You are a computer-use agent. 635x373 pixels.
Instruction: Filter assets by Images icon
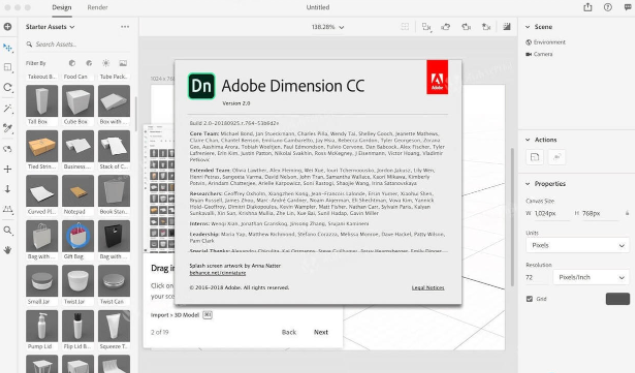[123, 63]
